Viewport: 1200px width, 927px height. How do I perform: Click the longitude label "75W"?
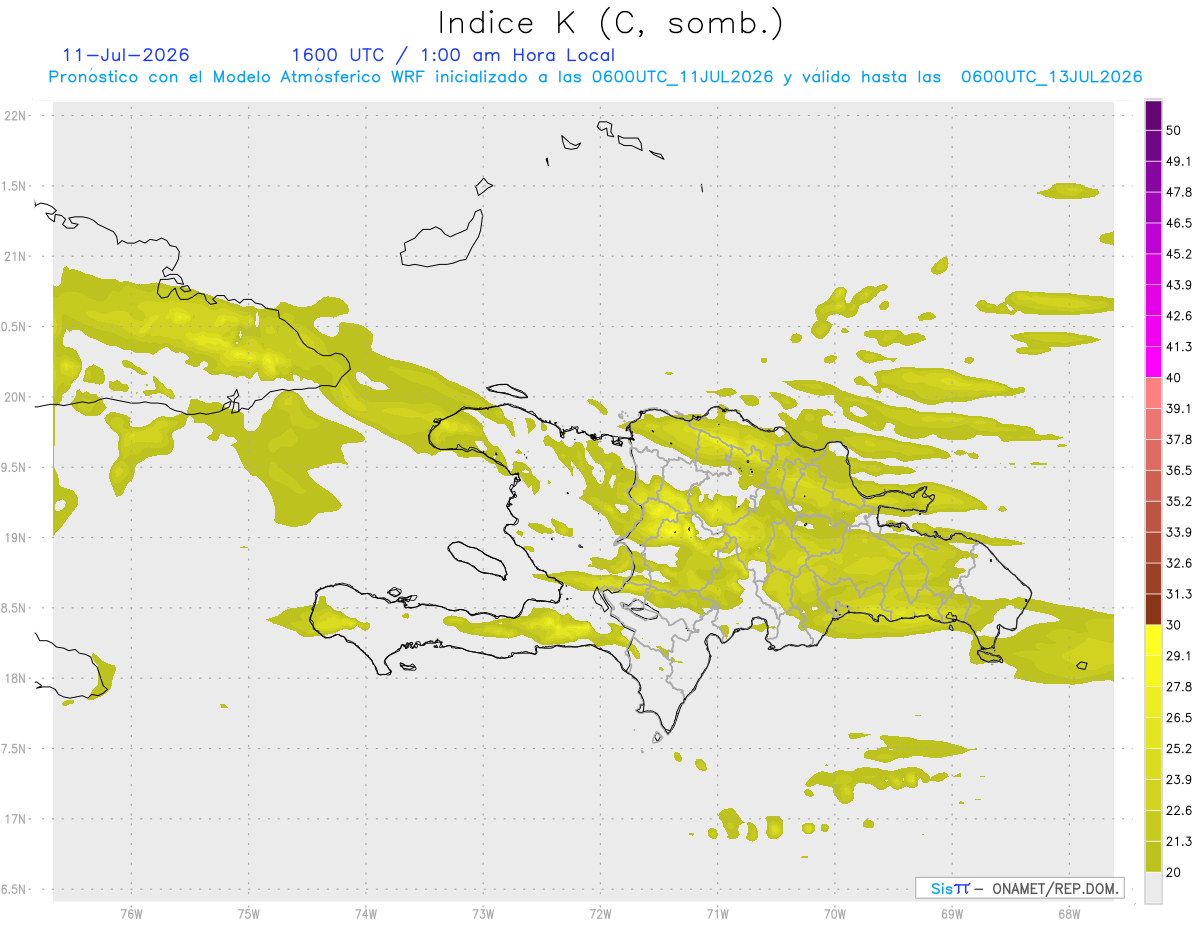point(249,913)
